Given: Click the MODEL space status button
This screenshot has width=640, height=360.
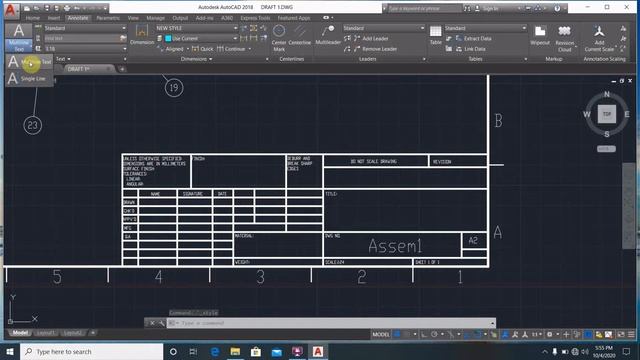Looking at the screenshot, I should click(x=380, y=334).
